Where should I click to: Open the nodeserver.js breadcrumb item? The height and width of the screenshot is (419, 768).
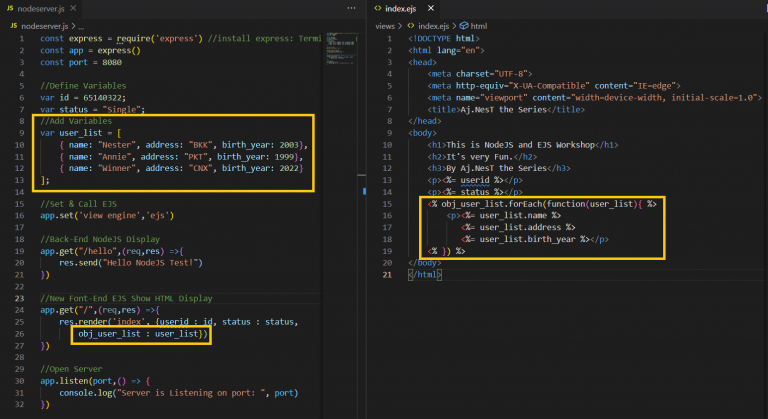pyautogui.click(x=43, y=25)
